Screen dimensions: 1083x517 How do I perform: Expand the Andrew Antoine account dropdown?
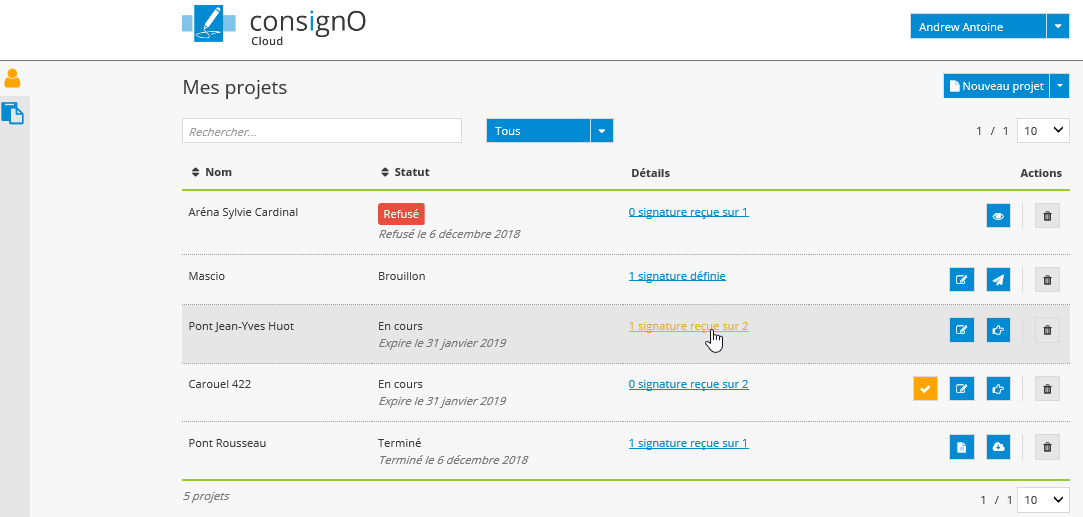click(x=1058, y=27)
